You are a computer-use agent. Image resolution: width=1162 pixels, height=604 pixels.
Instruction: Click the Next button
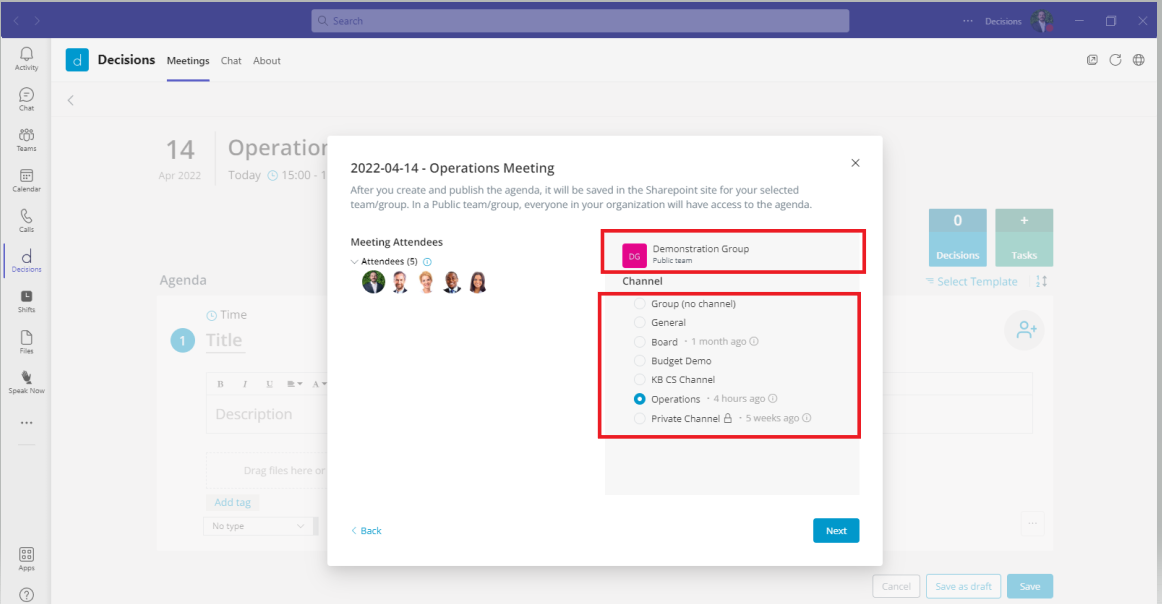click(x=835, y=531)
